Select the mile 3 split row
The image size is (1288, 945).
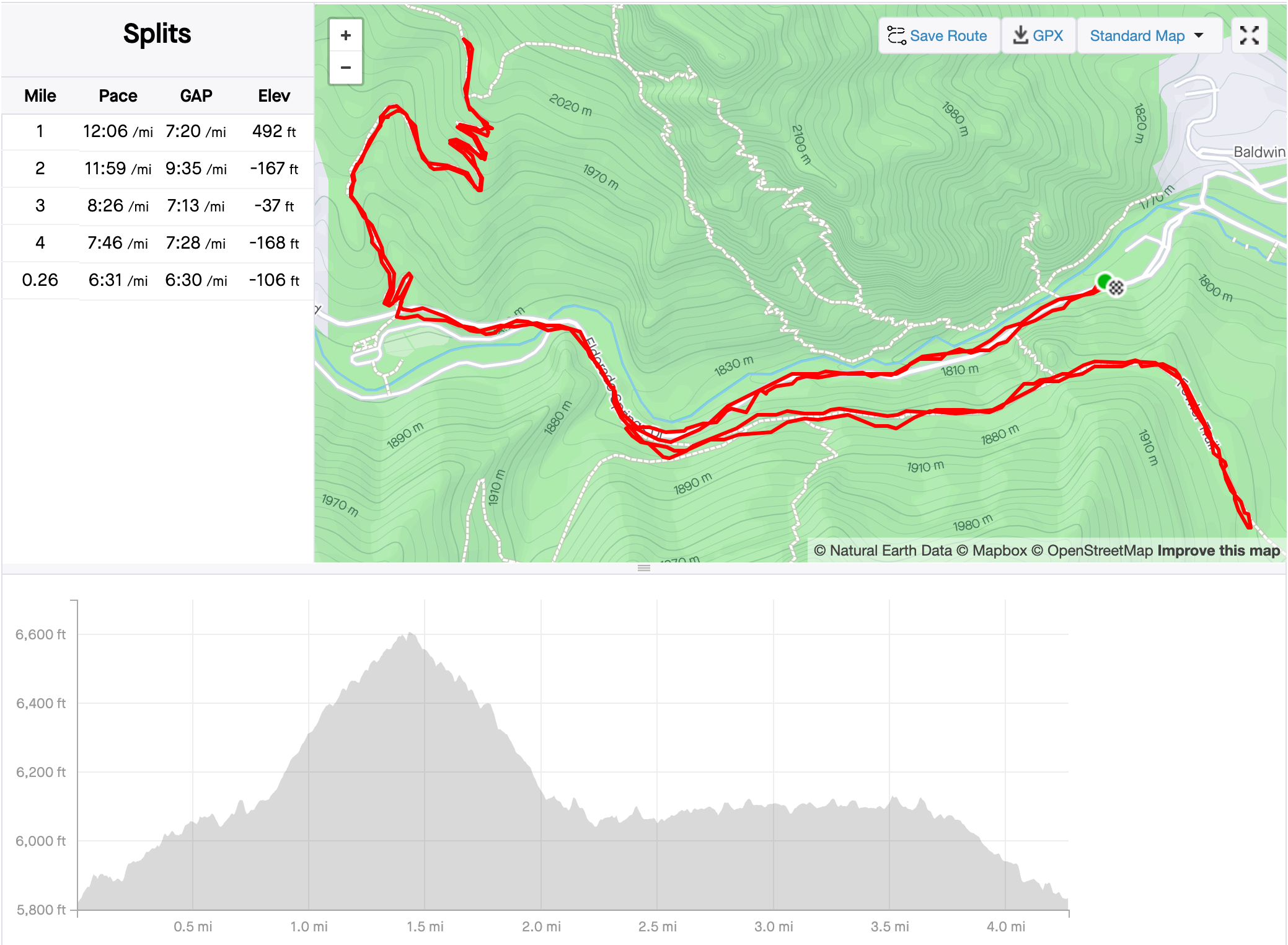[158, 206]
